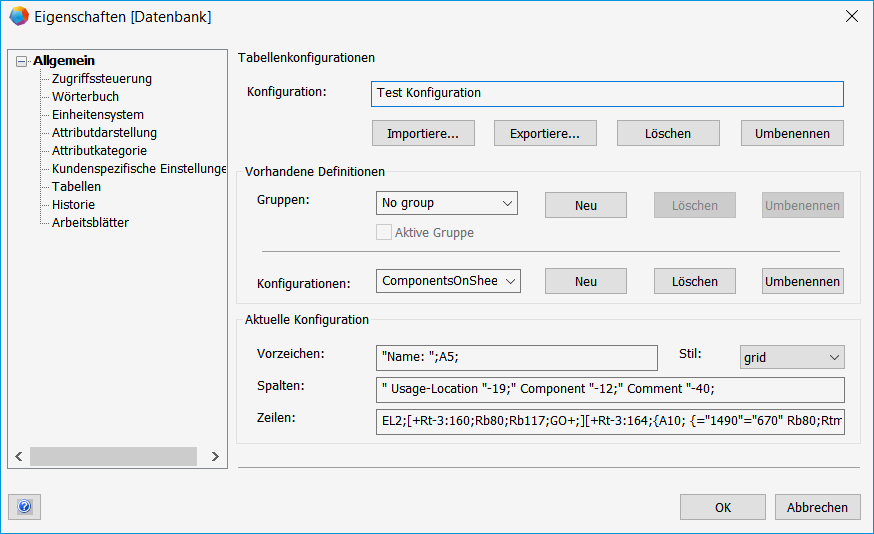Click into the Spalten input field
Image resolution: width=874 pixels, height=534 pixels.
pyautogui.click(x=610, y=389)
